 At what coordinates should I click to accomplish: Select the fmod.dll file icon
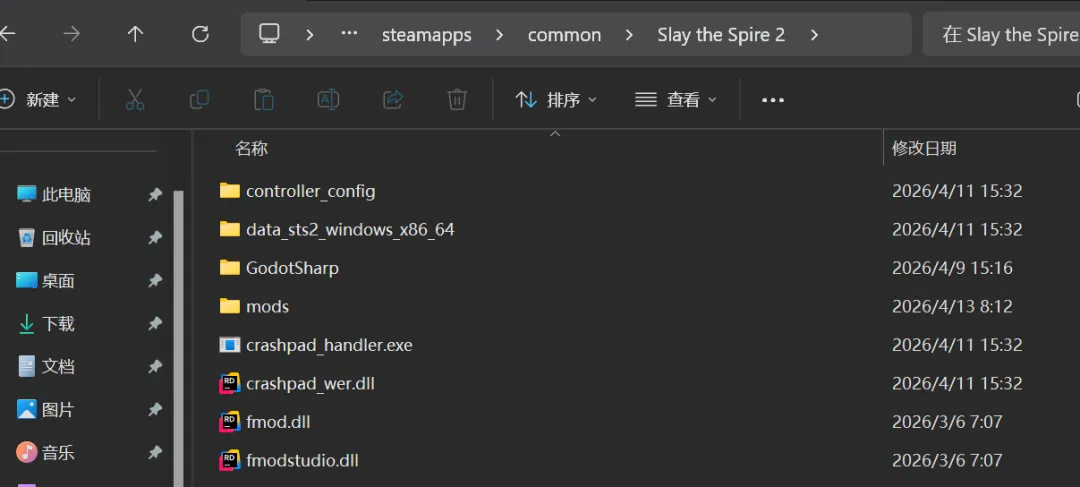click(229, 422)
